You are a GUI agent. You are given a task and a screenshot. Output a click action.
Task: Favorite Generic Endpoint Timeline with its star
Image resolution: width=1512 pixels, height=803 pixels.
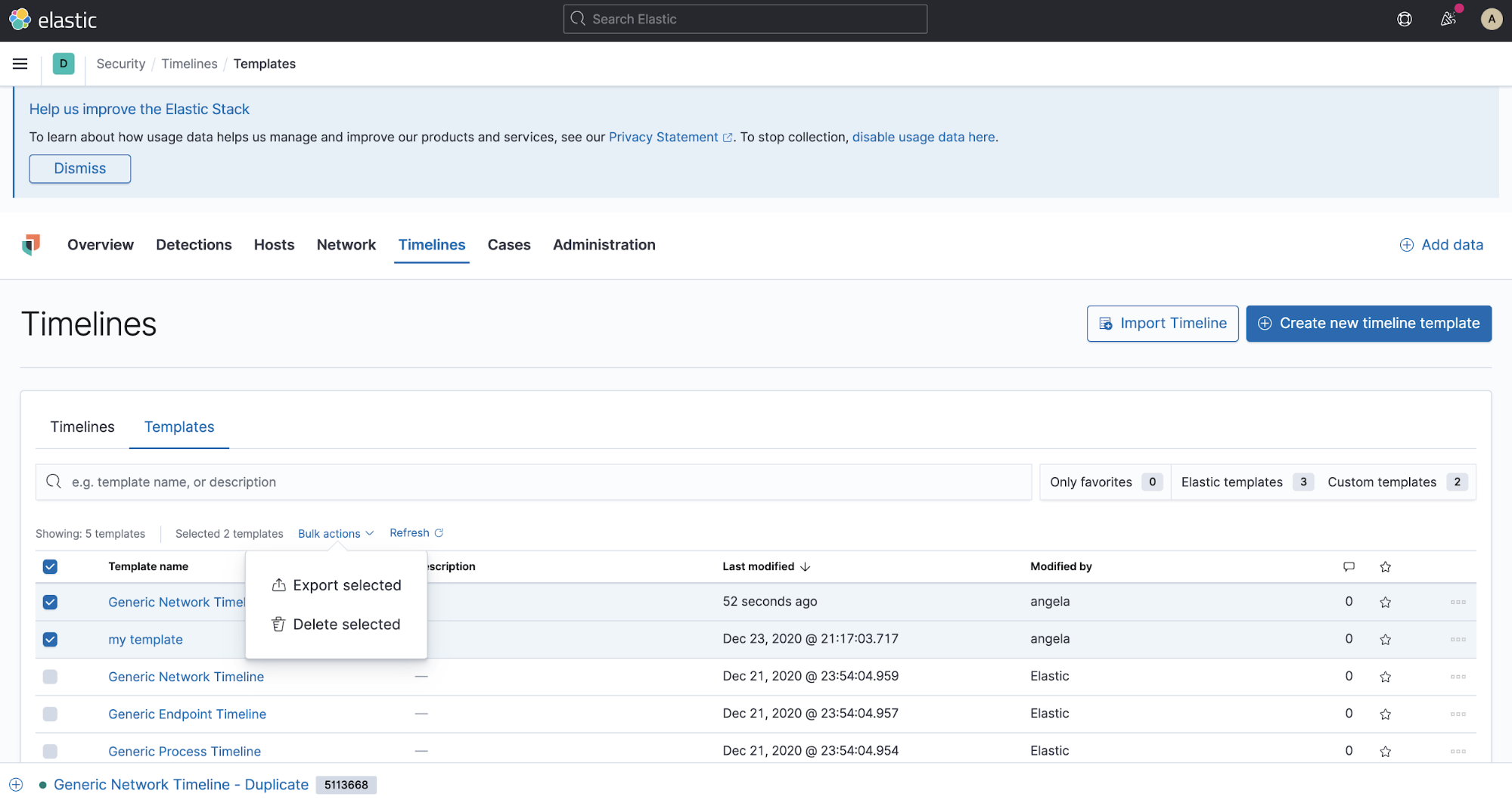(1386, 714)
